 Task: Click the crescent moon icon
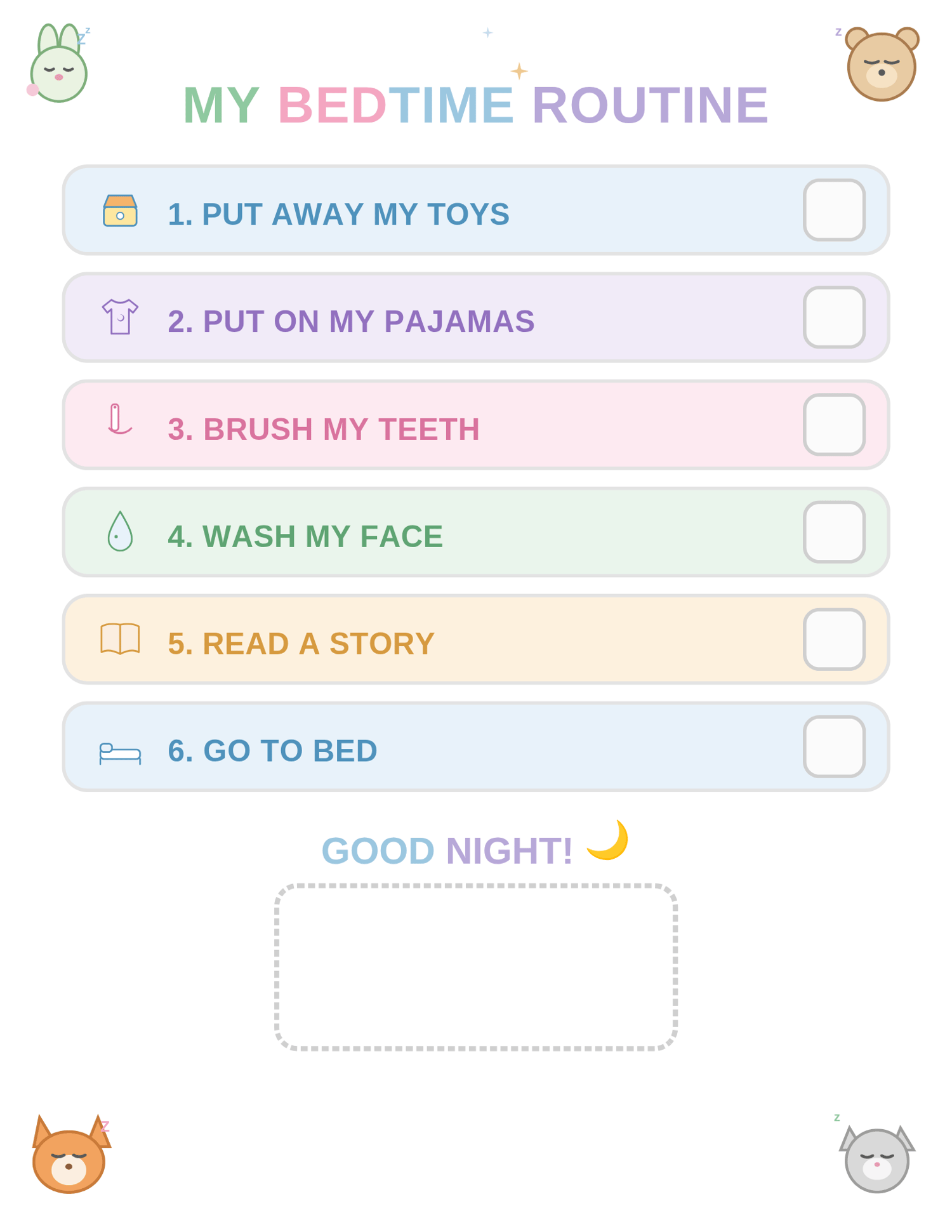608,840
